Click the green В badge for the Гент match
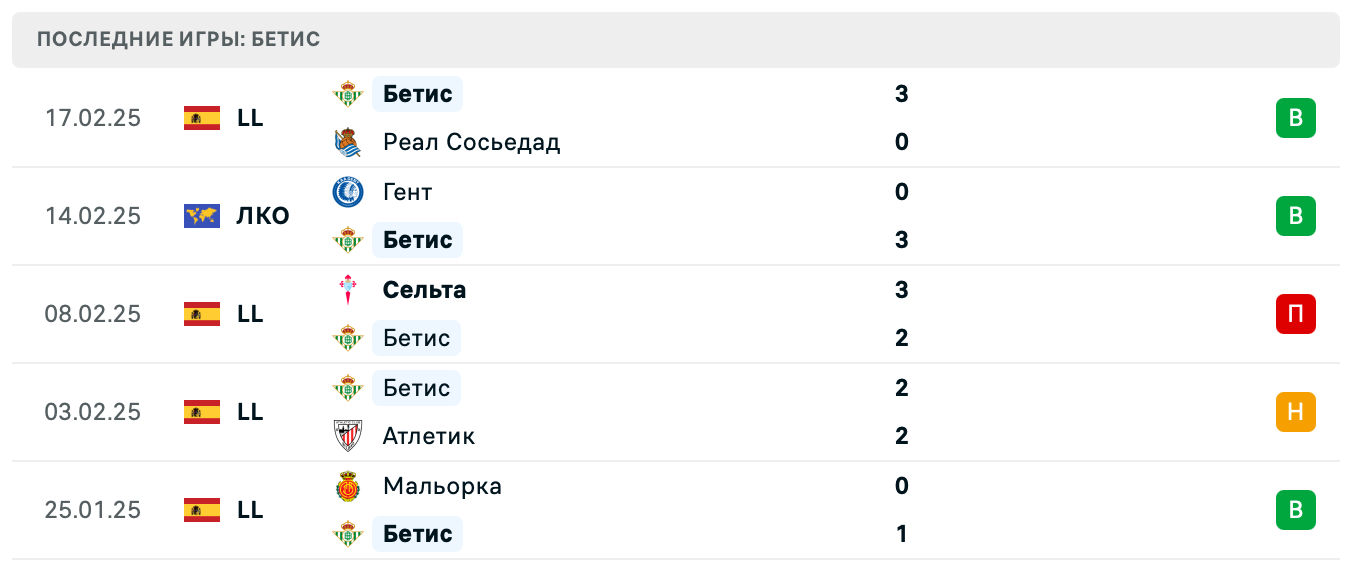Screen dimensions: 1352x580 pos(1297,215)
